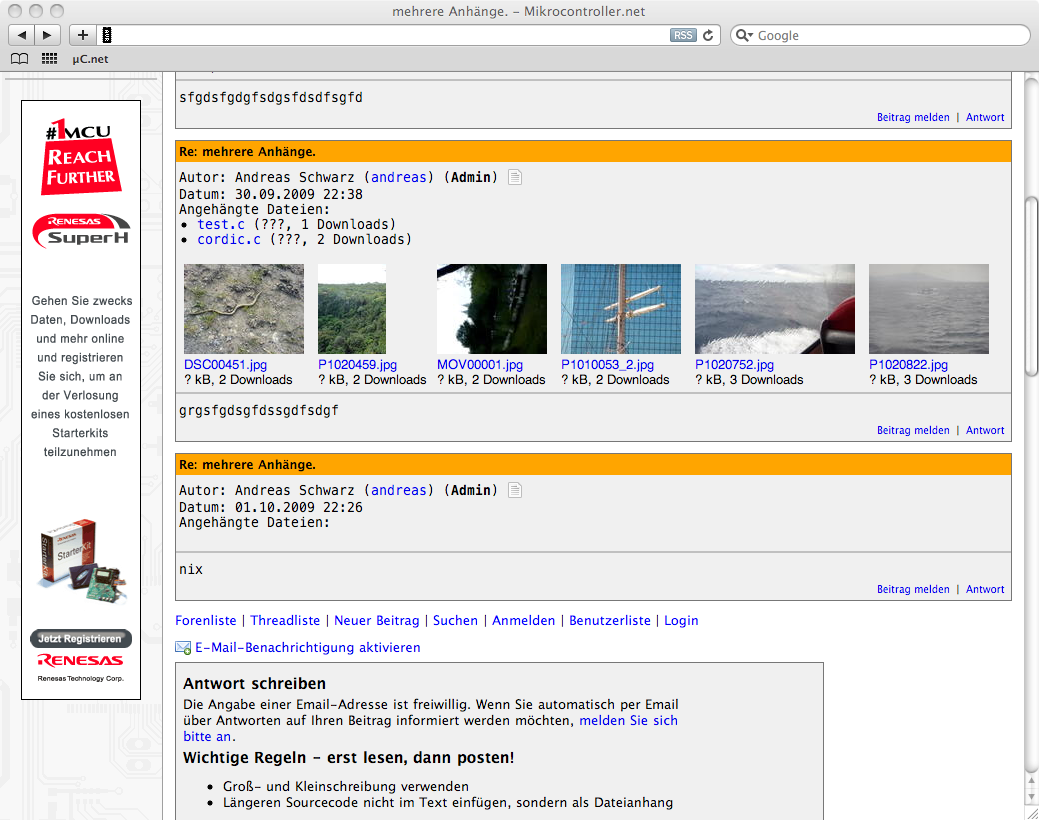Viewport: 1039px width, 820px height.
Task: Open Suchen navigation link
Action: point(455,620)
